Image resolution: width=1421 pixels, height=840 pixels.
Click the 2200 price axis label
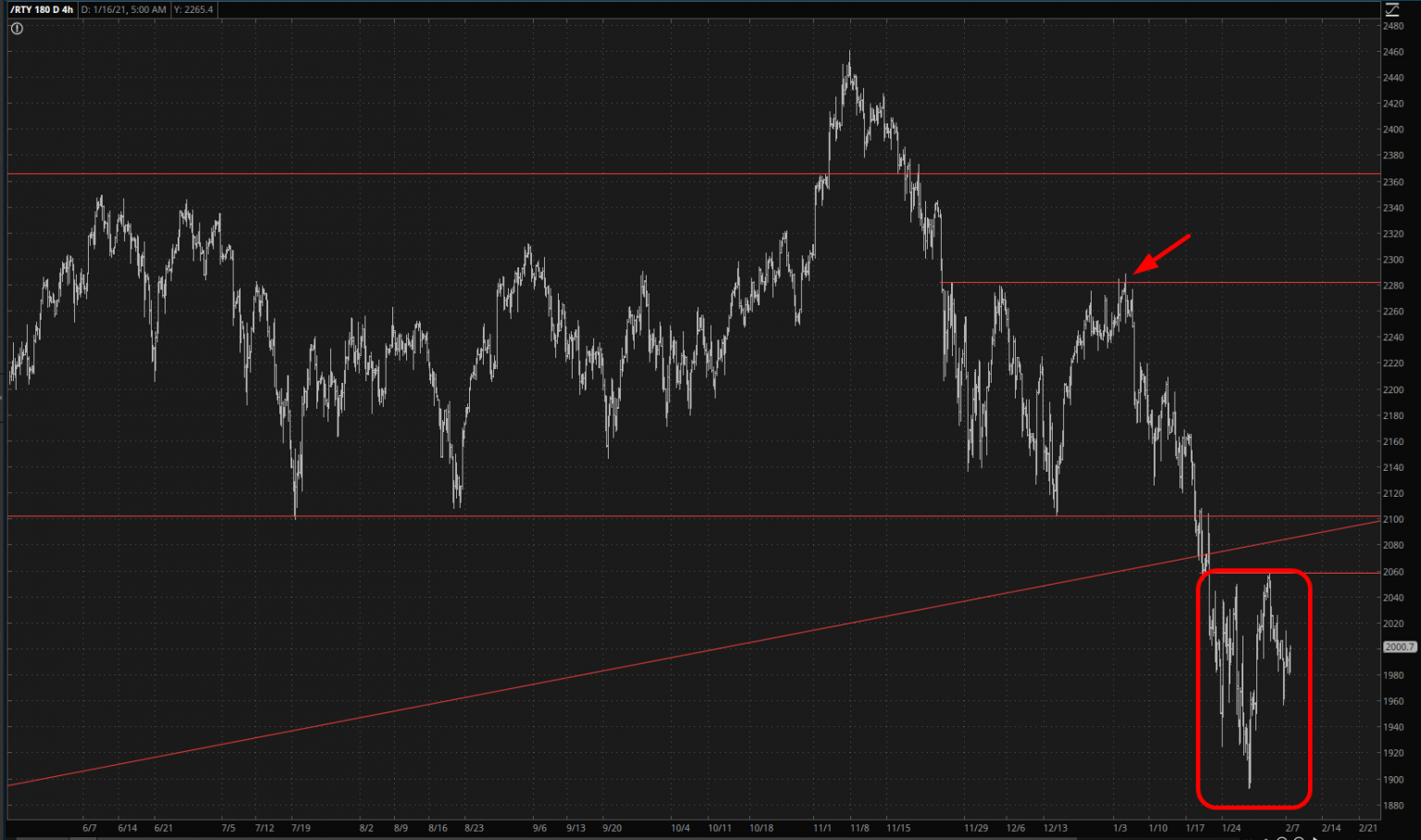(x=1393, y=389)
